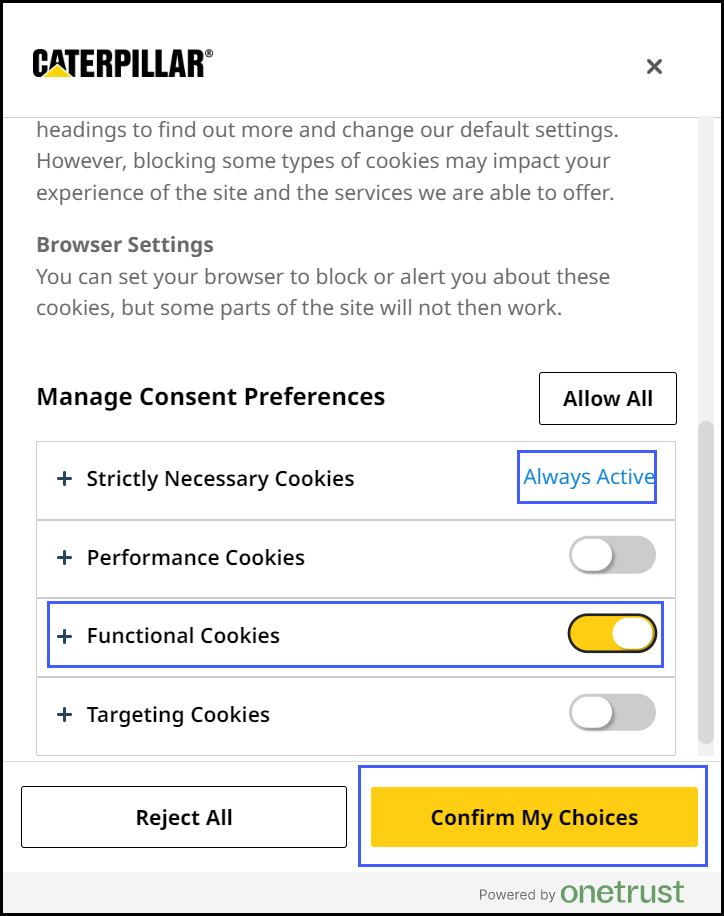
Task: Click the Reject All button
Action: [x=184, y=817]
